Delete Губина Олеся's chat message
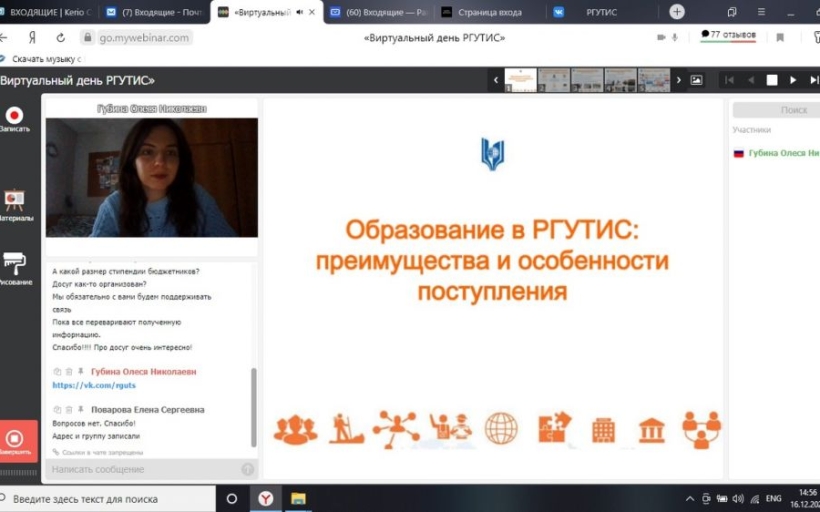 (69, 371)
